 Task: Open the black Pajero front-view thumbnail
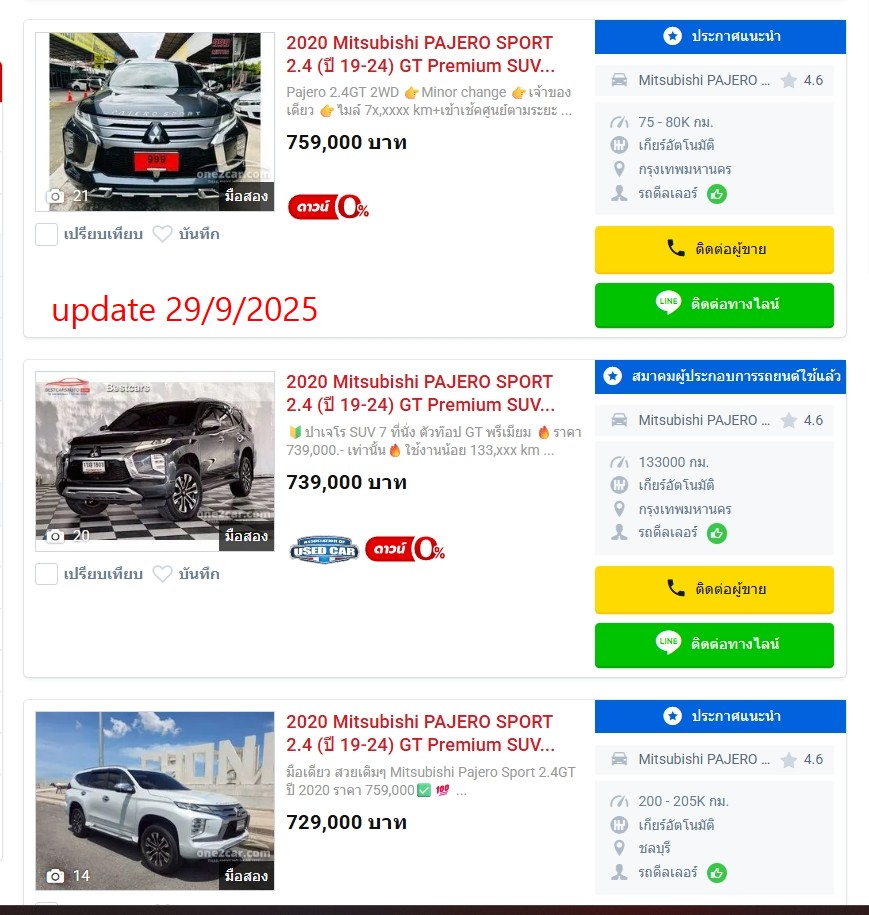155,121
